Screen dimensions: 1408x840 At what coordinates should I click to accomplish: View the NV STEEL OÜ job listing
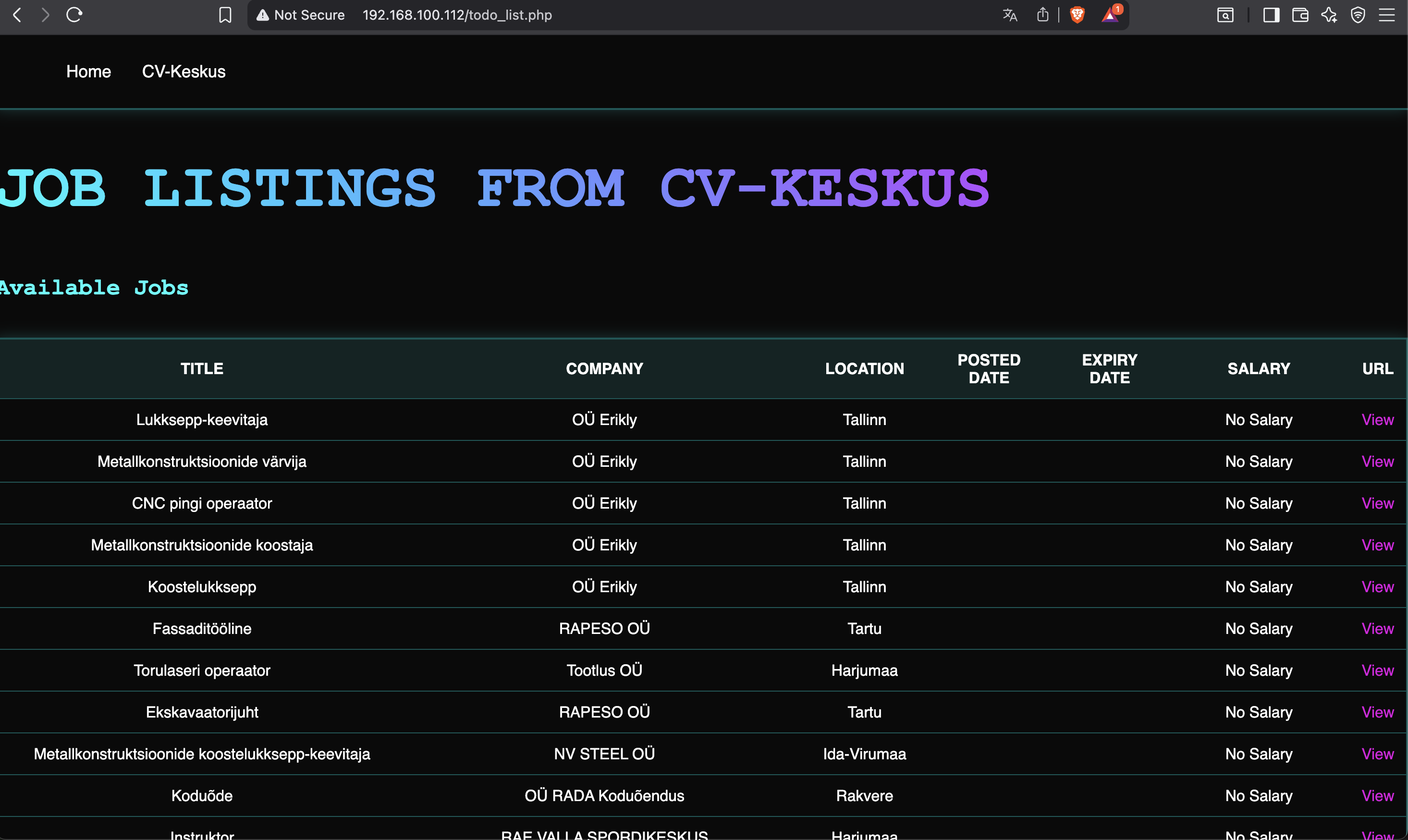[1377, 754]
